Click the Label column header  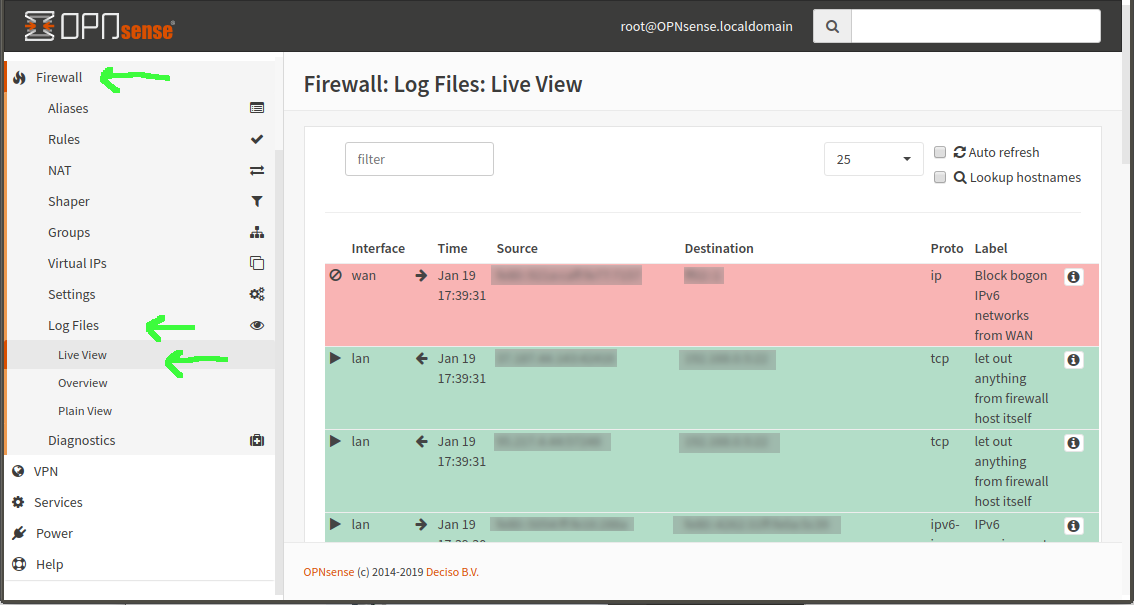click(991, 249)
